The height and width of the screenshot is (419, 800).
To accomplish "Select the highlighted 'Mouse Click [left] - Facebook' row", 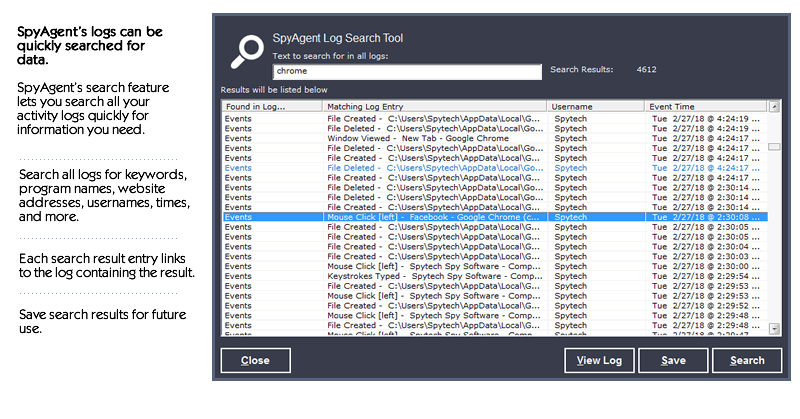I will [495, 217].
